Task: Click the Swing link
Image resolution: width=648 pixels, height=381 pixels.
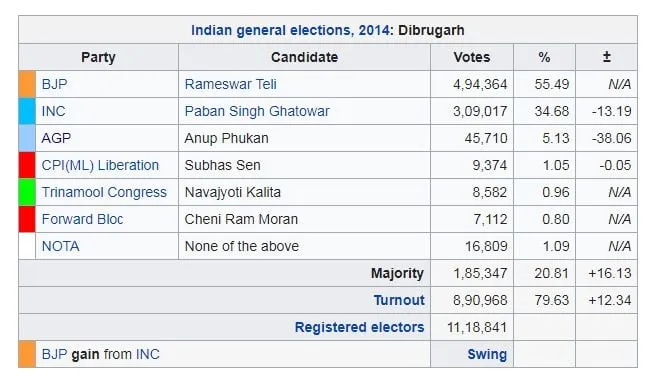Action: click(x=487, y=355)
